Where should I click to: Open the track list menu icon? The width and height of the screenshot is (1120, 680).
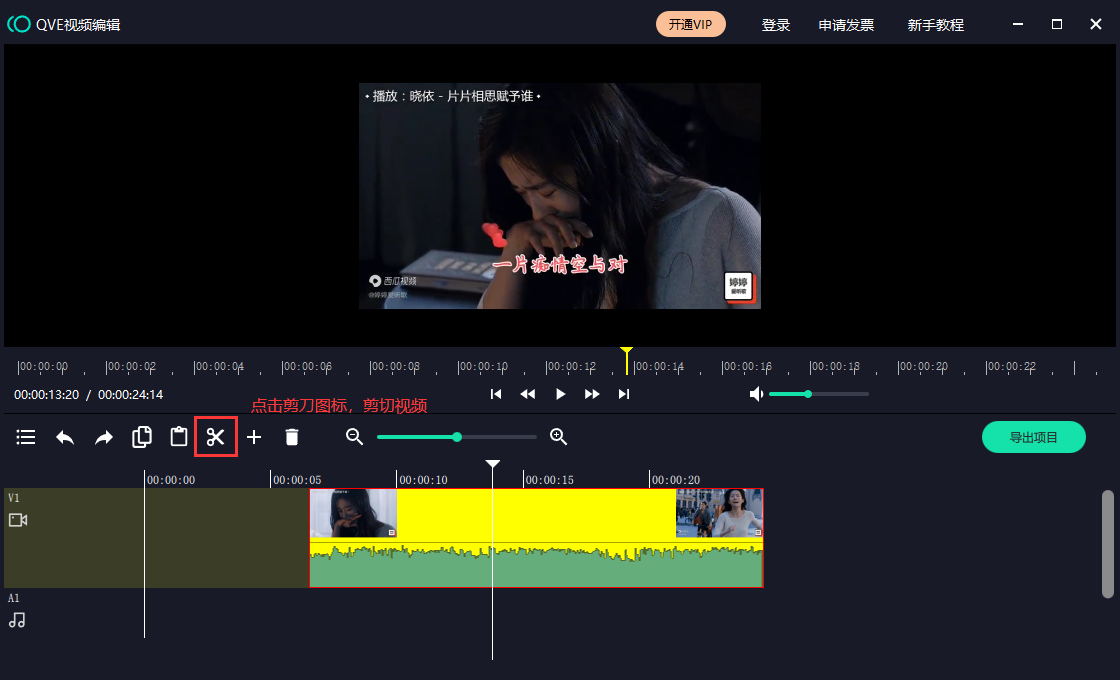[26, 437]
